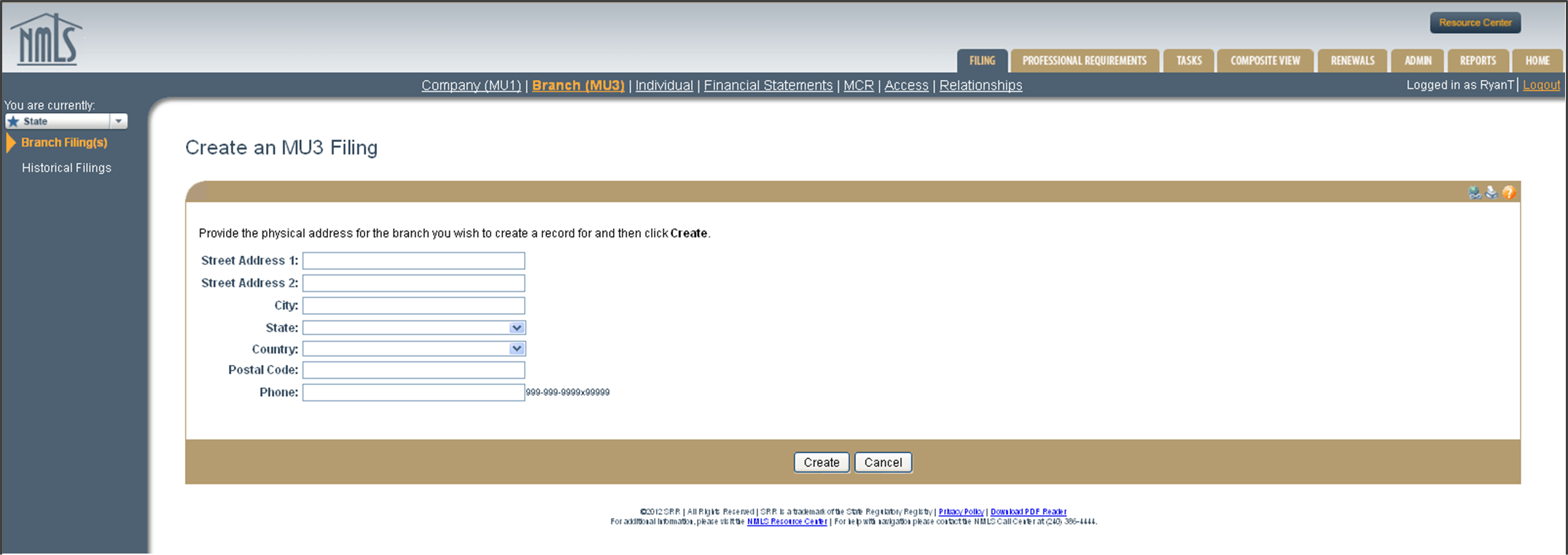1568x555 pixels.
Task: Click into the Street Address 2 field
Action: click(413, 283)
